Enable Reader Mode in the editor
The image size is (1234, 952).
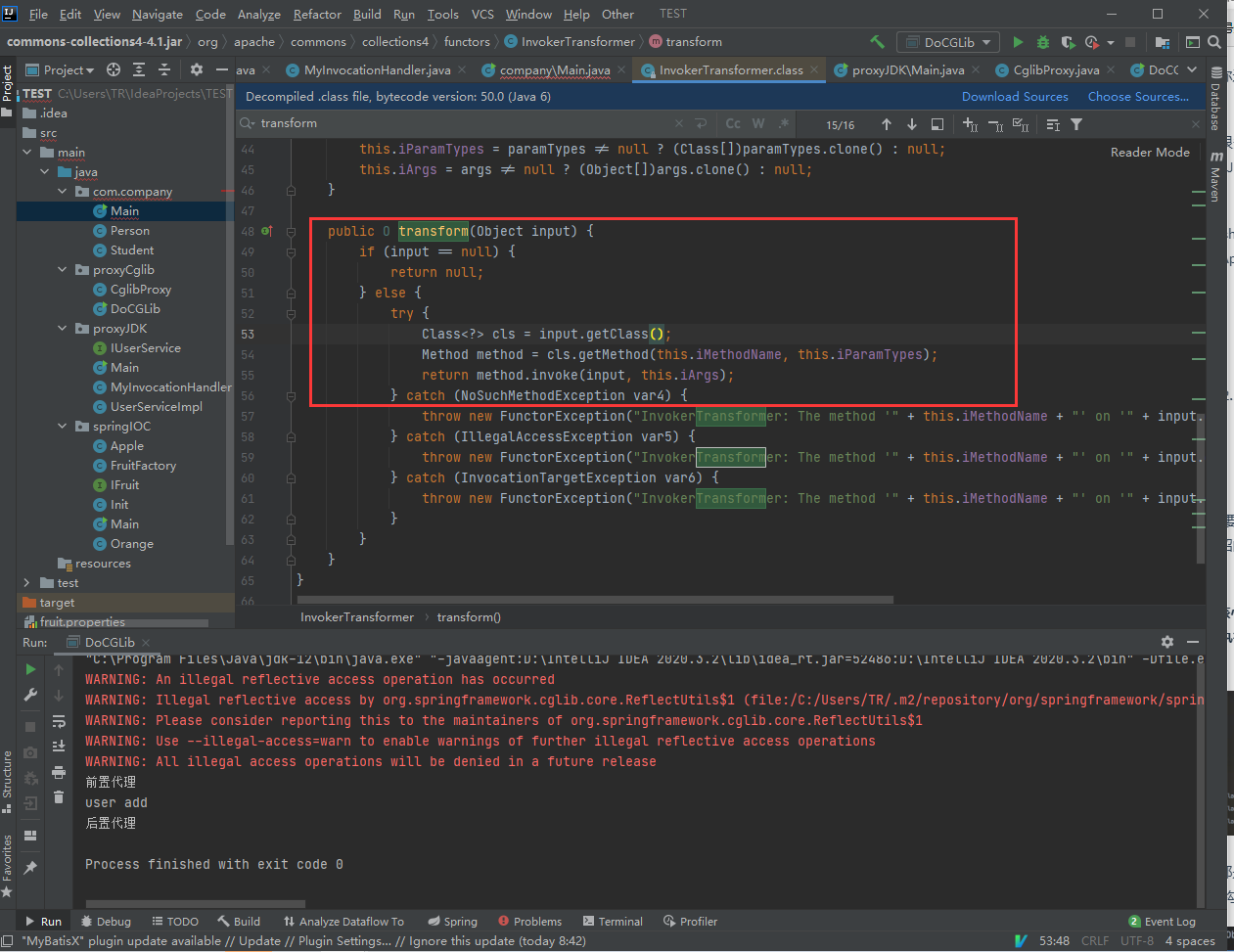pyautogui.click(x=1150, y=153)
